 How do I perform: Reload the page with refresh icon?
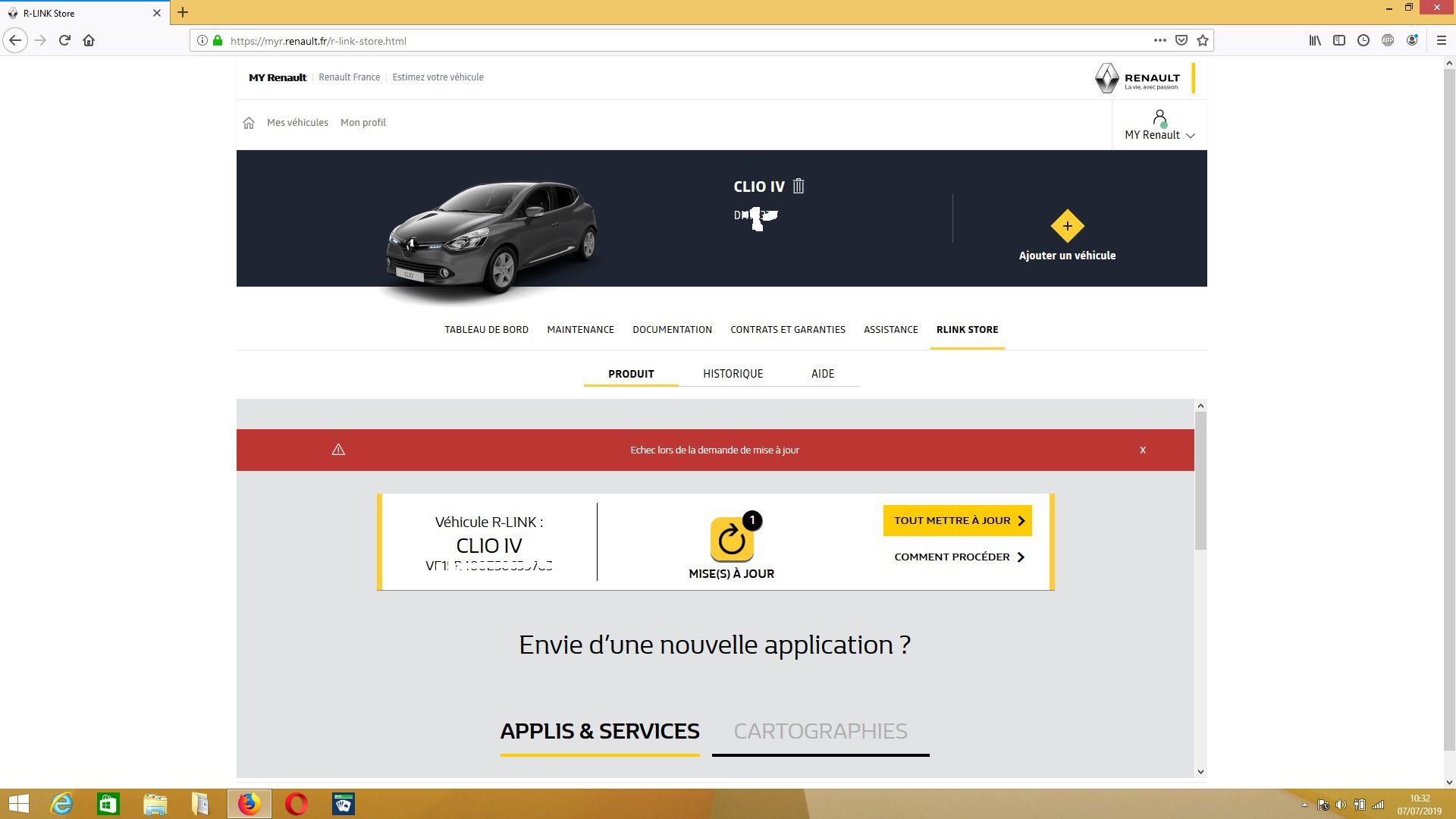[x=64, y=40]
